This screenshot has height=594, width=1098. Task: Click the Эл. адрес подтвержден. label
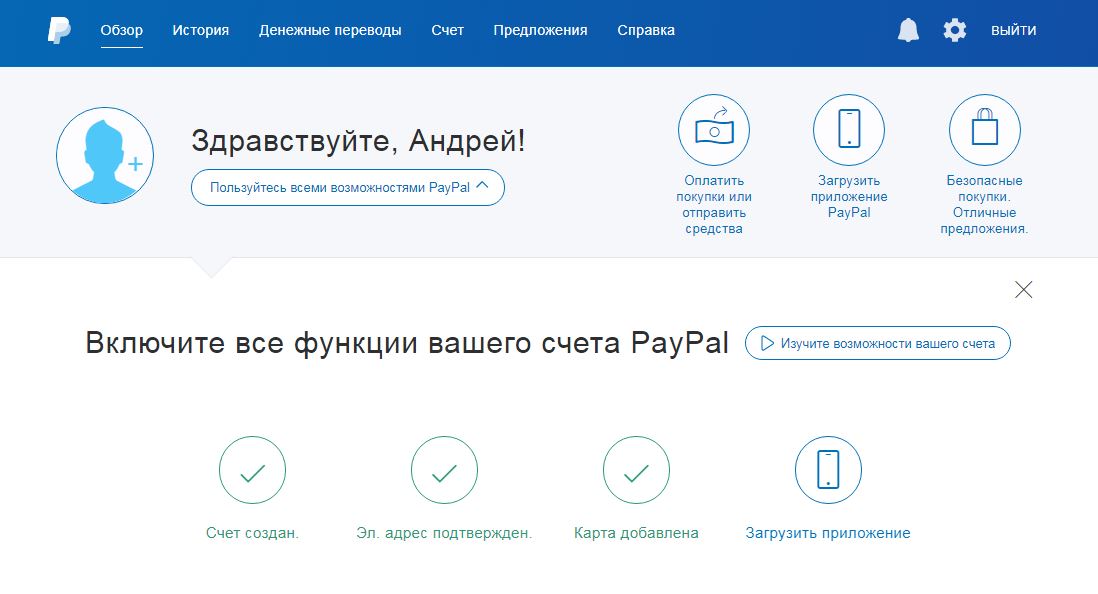click(x=444, y=533)
